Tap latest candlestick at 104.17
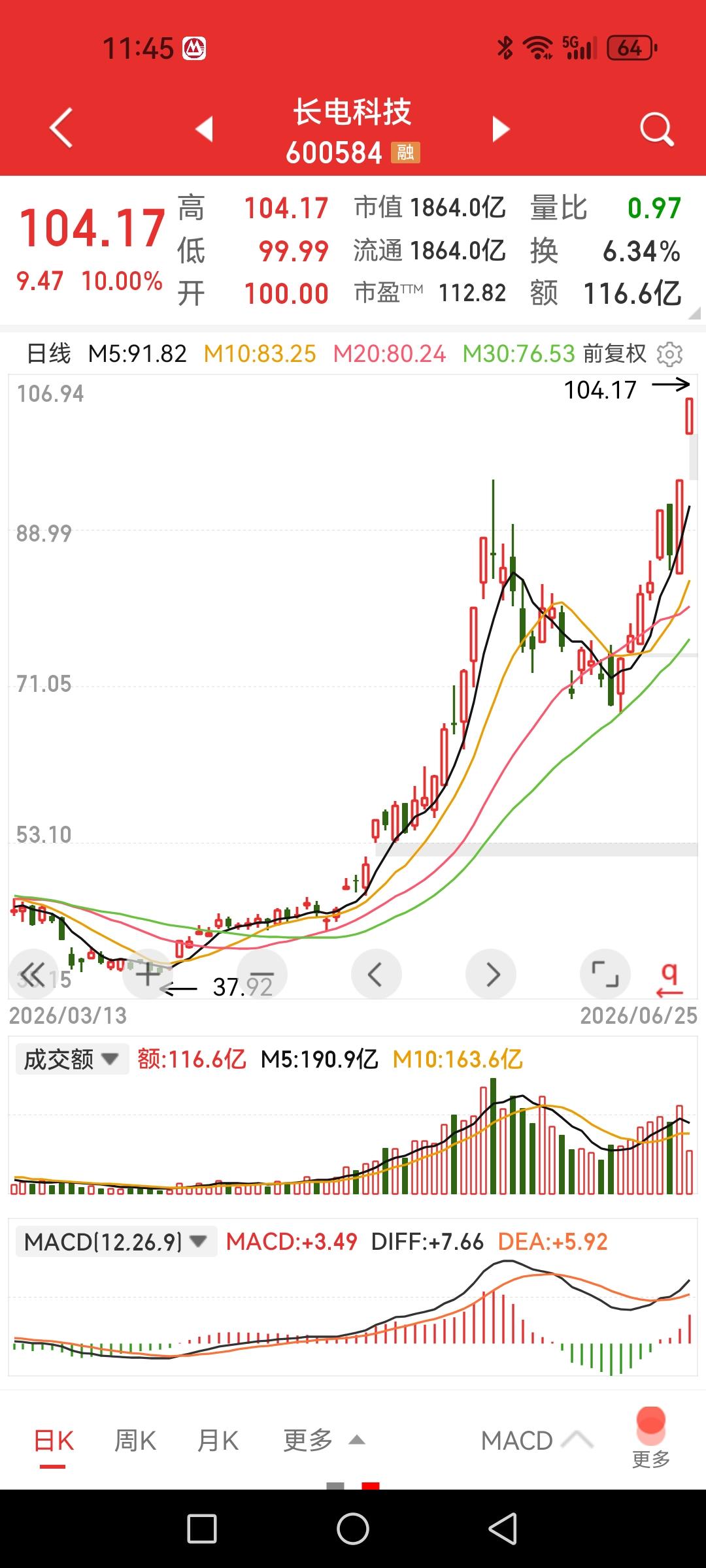This screenshot has height=1568, width=706. [689, 416]
